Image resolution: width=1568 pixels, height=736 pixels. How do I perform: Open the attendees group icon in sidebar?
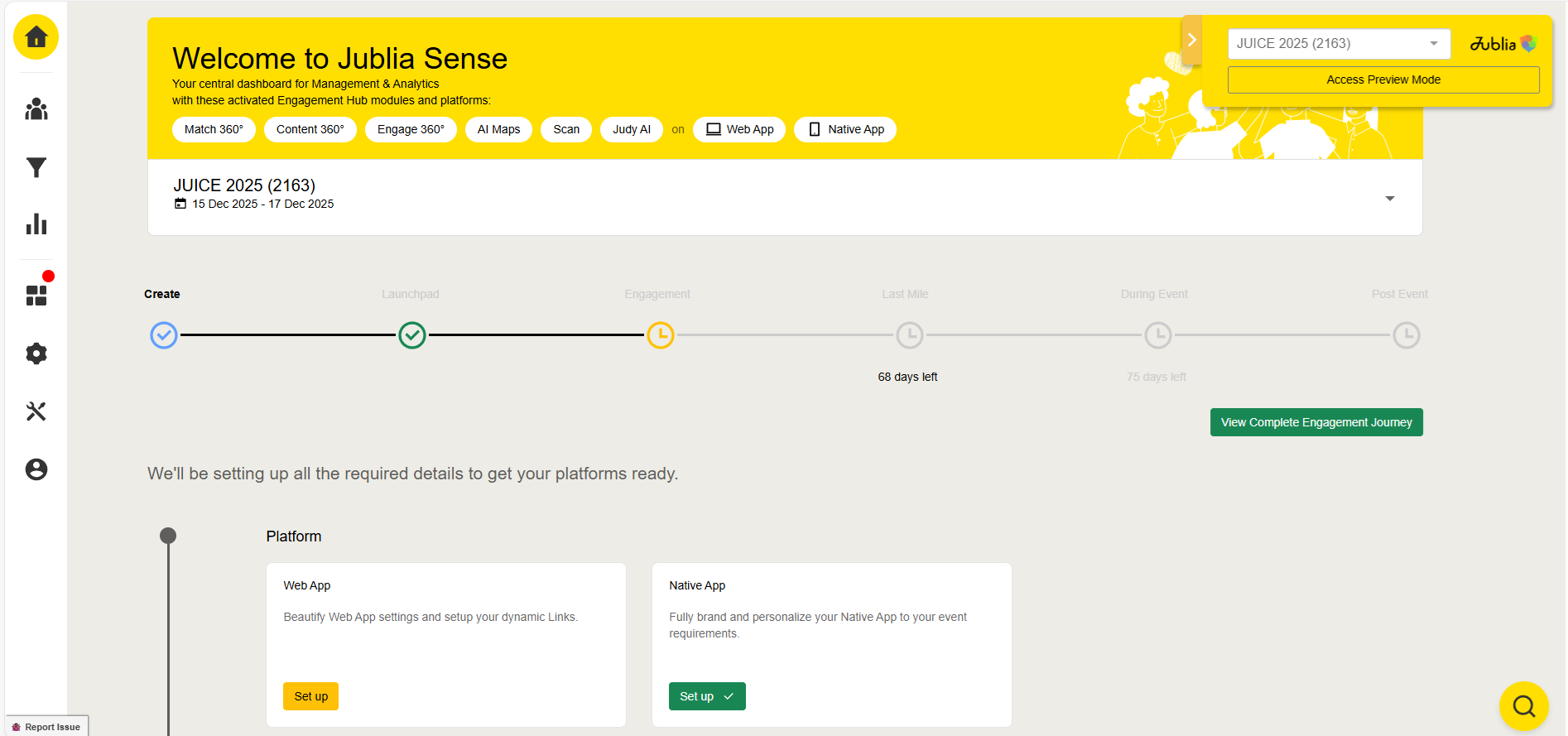click(x=36, y=109)
